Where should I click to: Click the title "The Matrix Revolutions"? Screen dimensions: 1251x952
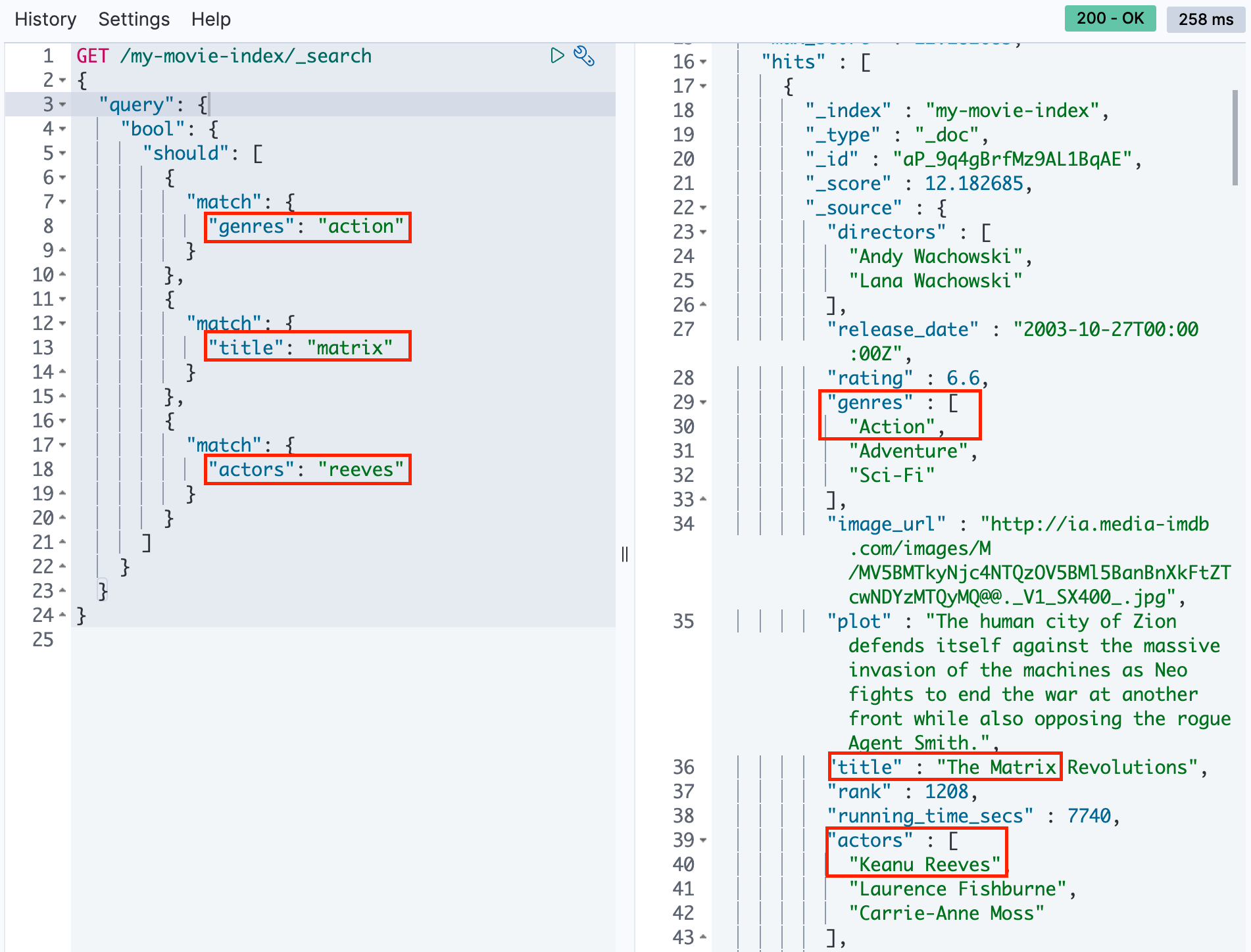coord(1067,767)
